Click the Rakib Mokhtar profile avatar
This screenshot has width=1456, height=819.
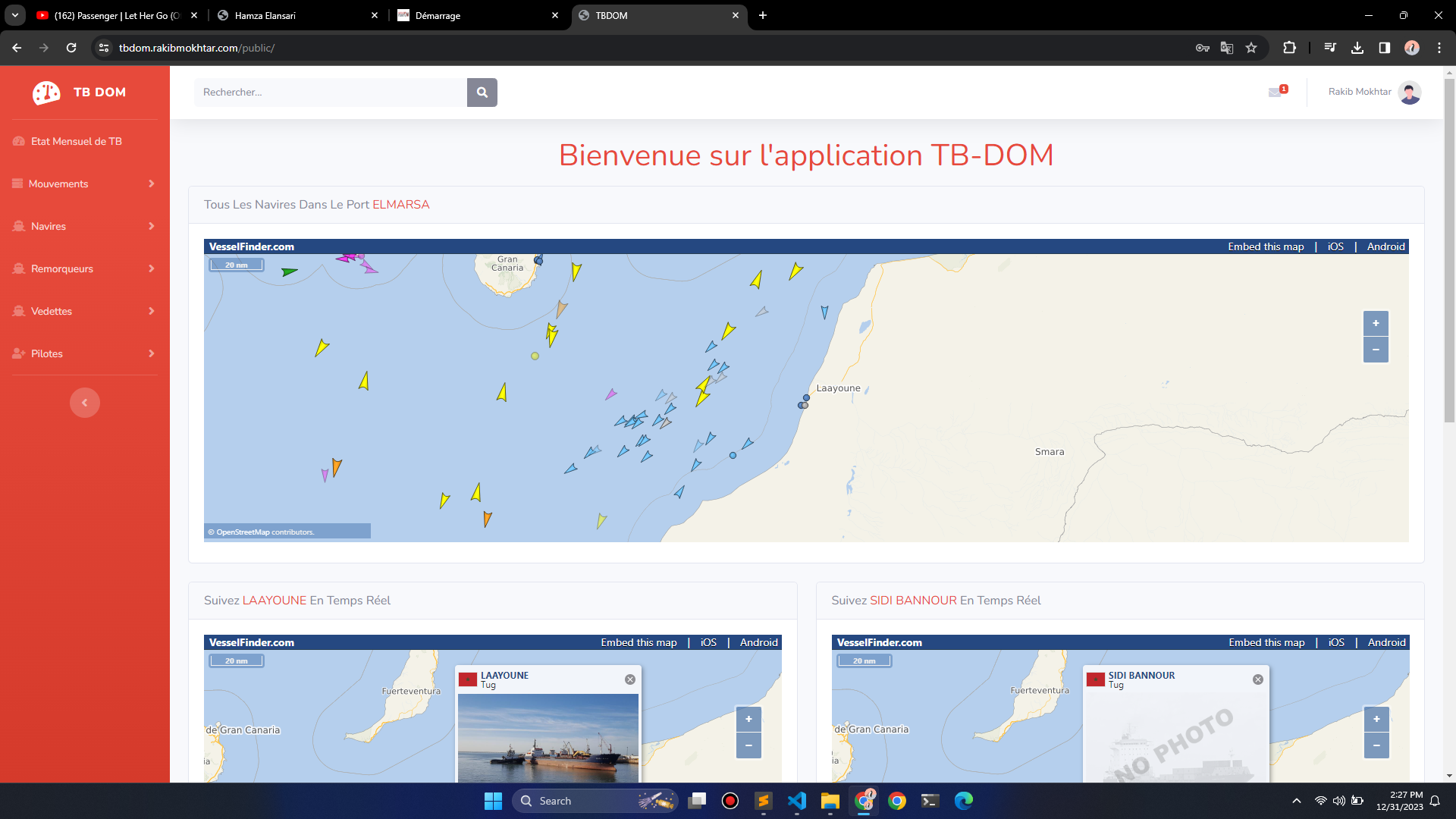1409,92
